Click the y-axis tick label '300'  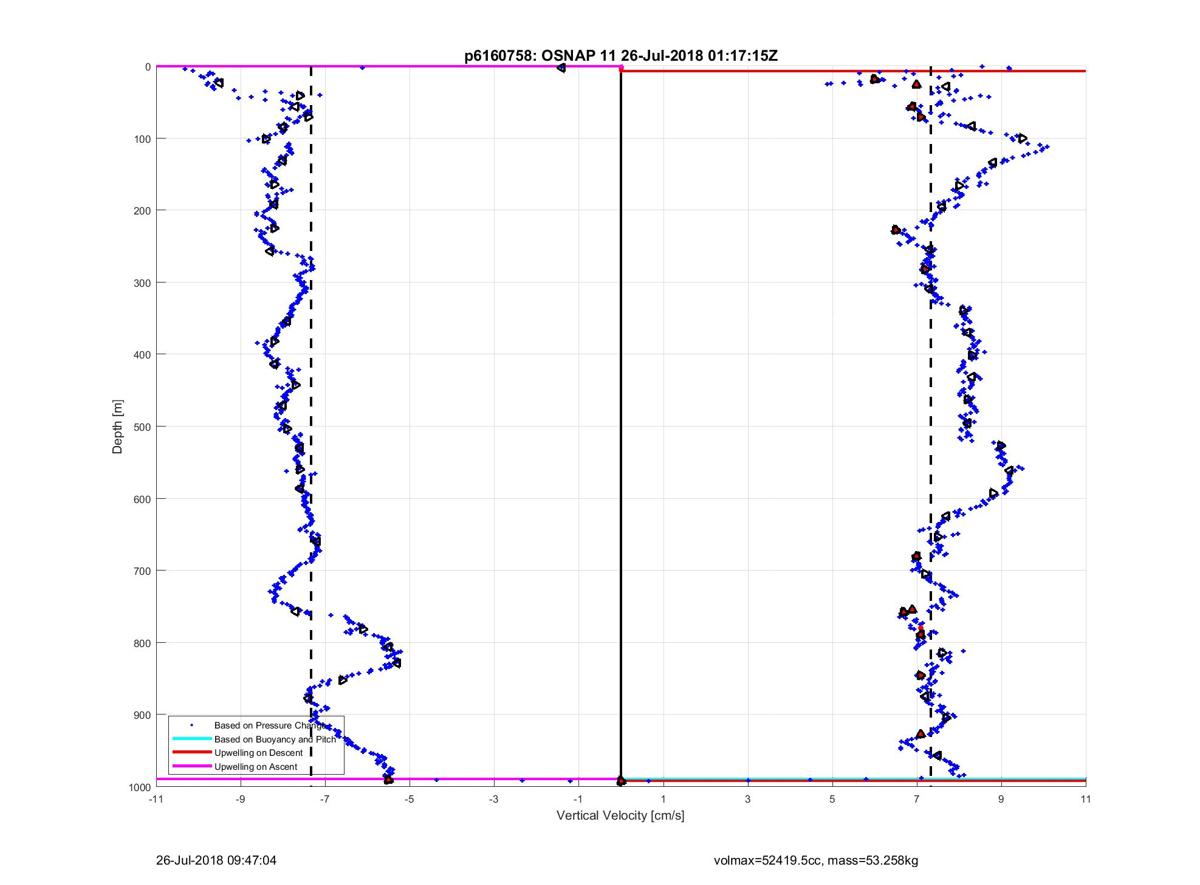click(141, 283)
